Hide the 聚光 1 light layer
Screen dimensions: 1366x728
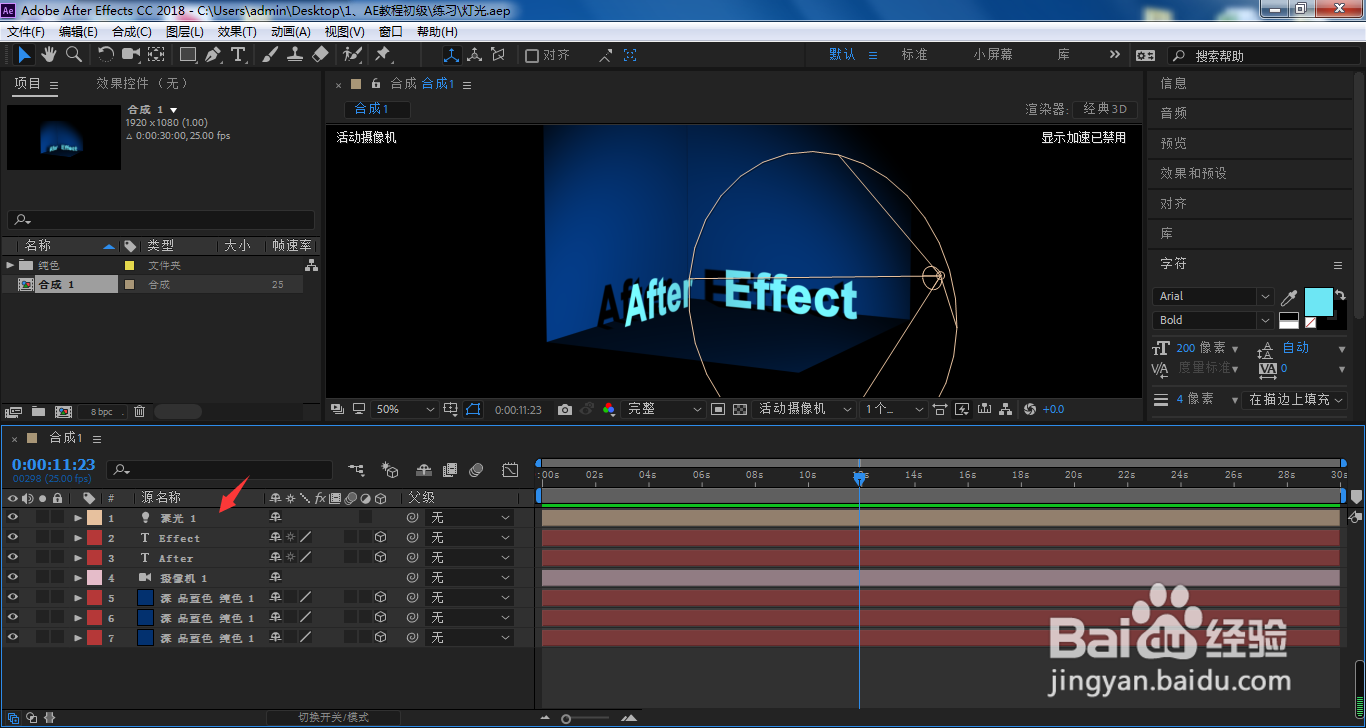pyautogui.click(x=13, y=518)
